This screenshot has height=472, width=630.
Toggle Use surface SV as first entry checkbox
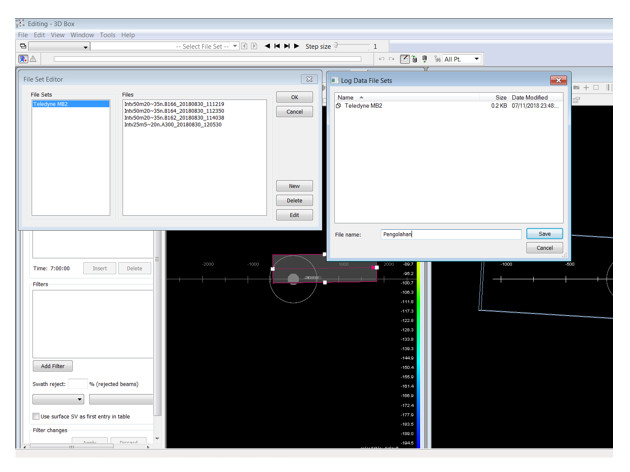[x=36, y=416]
